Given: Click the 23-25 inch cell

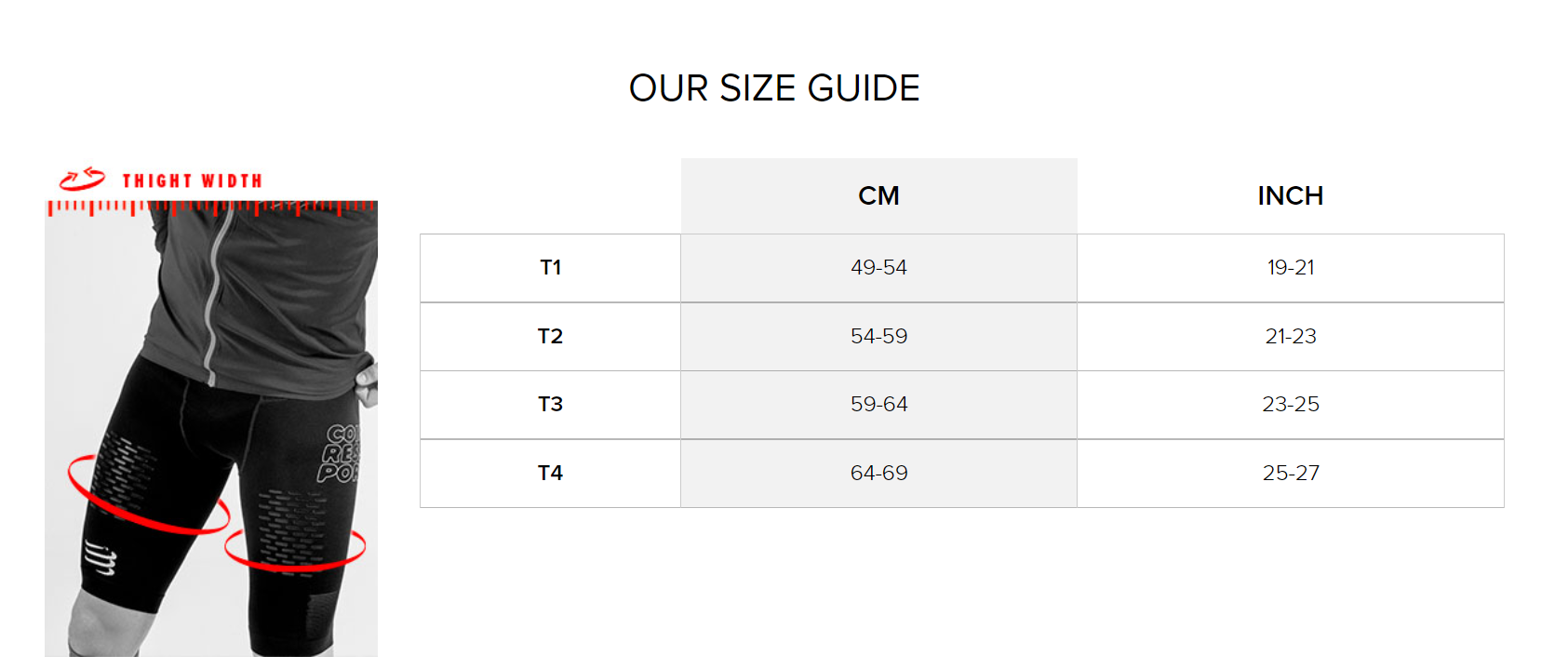Looking at the screenshot, I should tap(1291, 405).
